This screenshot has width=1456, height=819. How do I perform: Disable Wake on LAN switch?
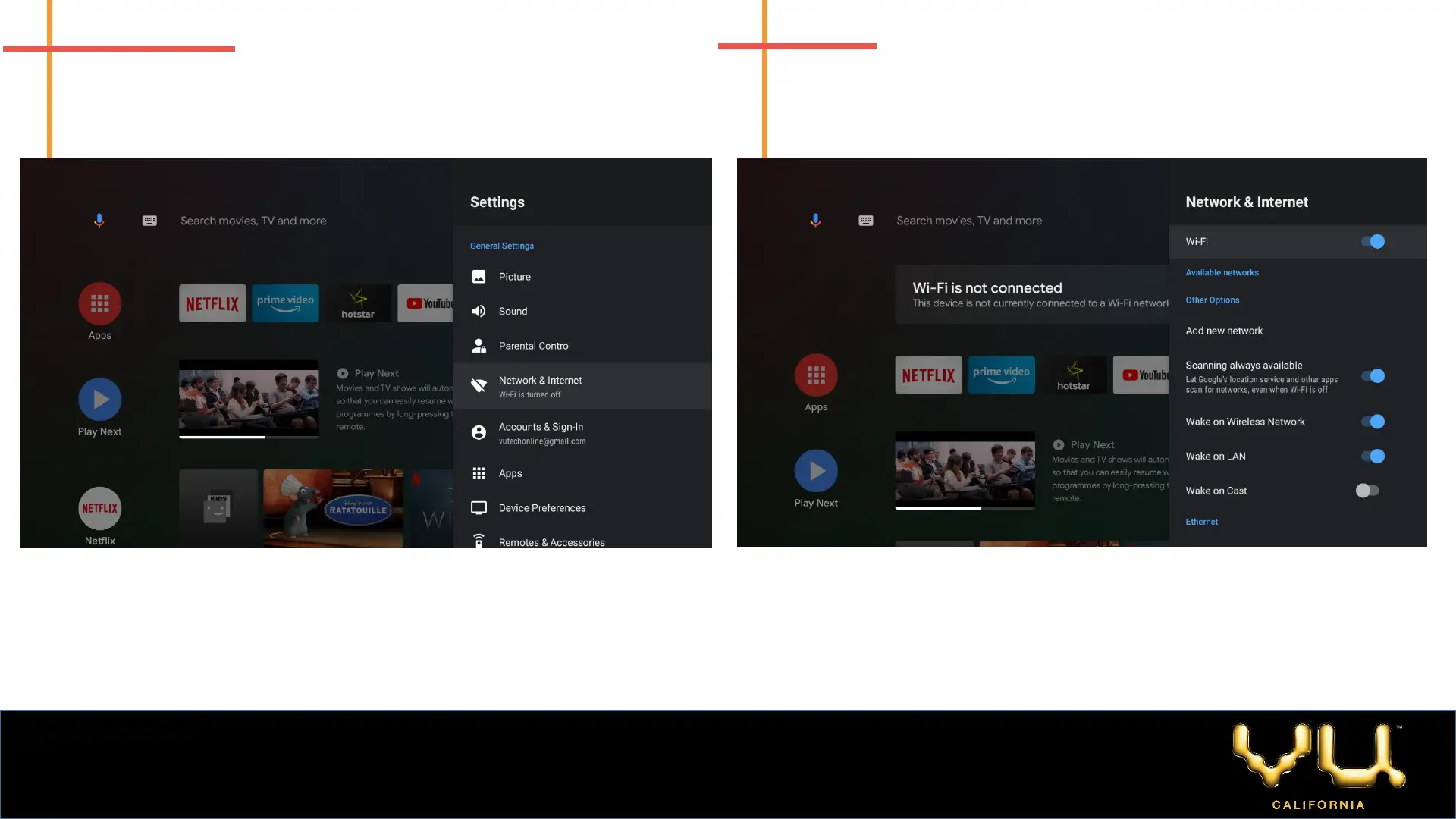pyautogui.click(x=1373, y=456)
